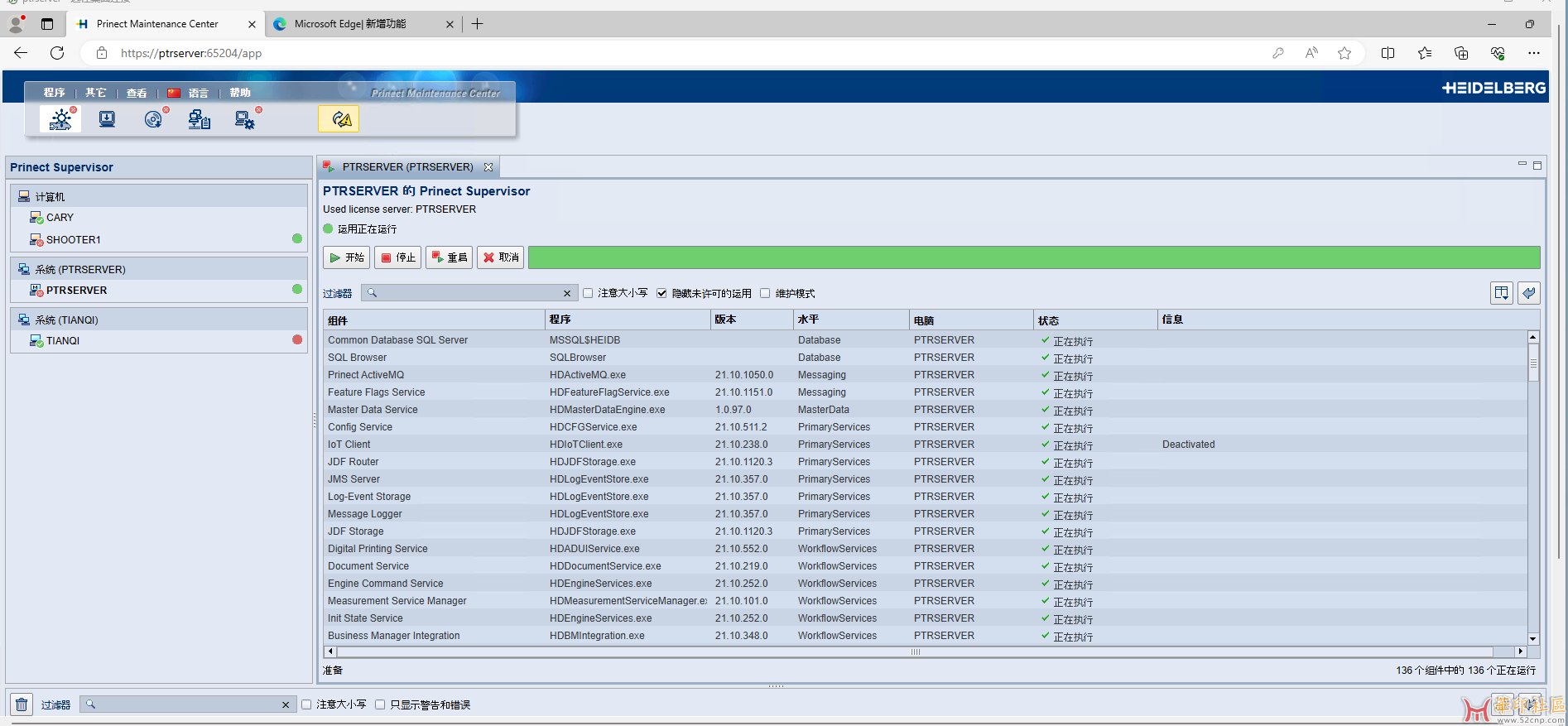Open Edge settings and more menu

(1534, 53)
